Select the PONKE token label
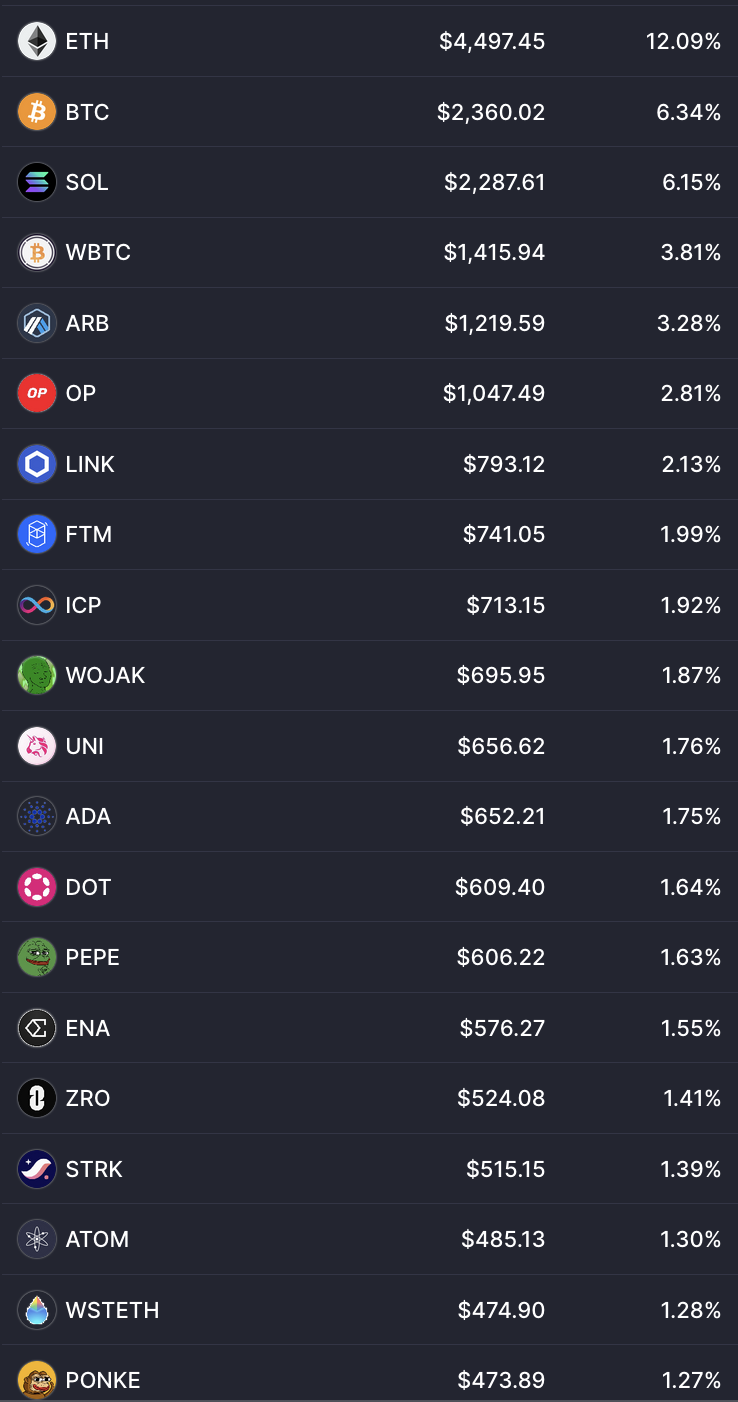This screenshot has height=1402, width=738. click(103, 1380)
